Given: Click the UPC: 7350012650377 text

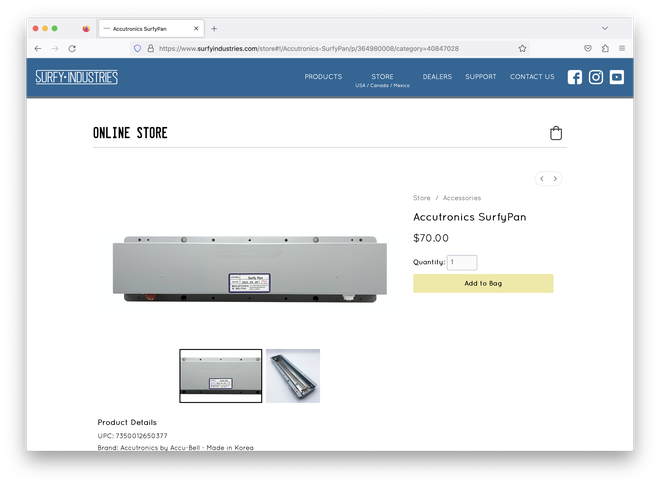Looking at the screenshot, I should point(133,436).
